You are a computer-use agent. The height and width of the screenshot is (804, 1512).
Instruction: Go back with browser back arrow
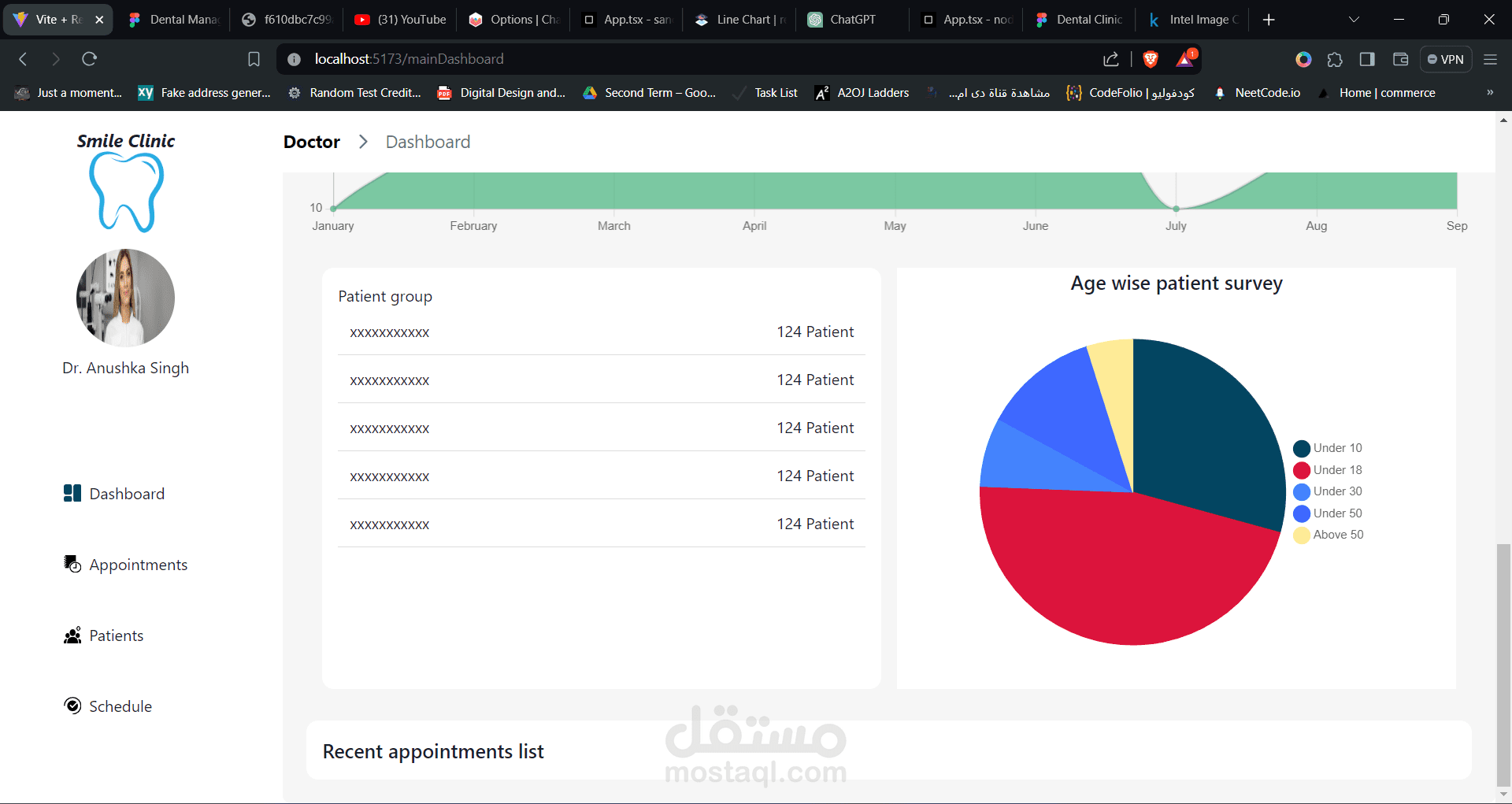point(23,59)
